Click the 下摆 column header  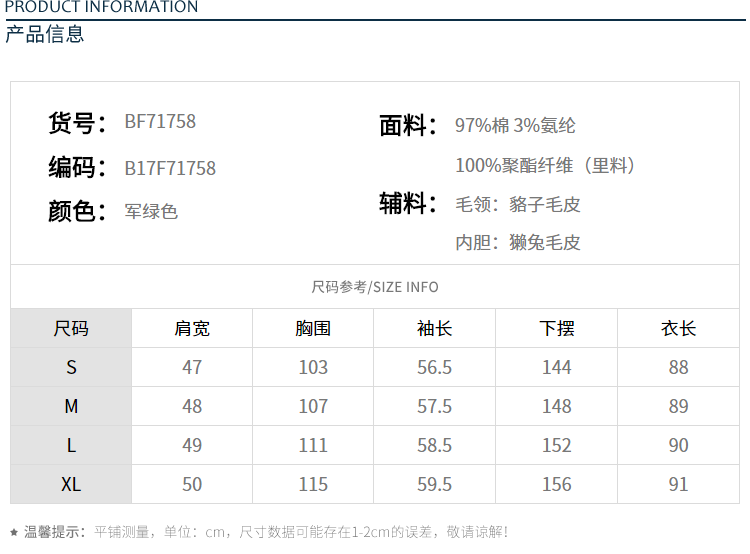tap(556, 329)
